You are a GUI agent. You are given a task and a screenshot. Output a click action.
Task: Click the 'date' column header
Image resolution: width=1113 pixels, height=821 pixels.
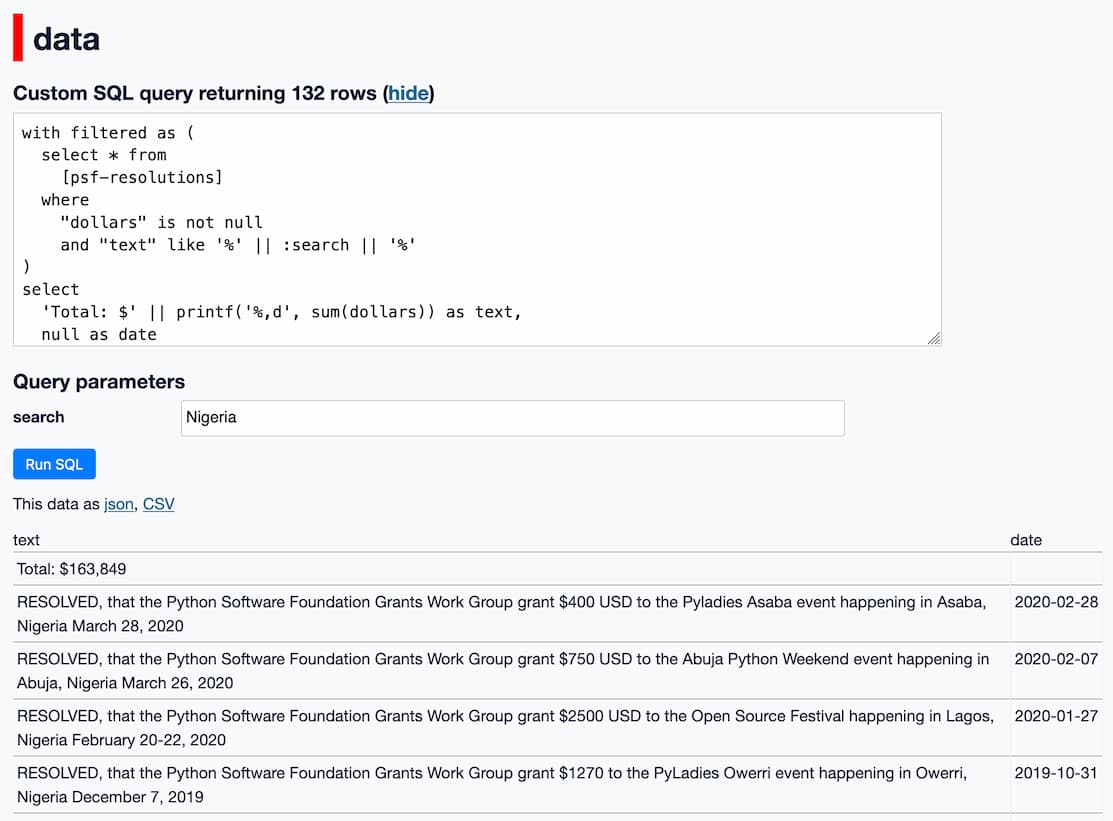coord(1026,540)
